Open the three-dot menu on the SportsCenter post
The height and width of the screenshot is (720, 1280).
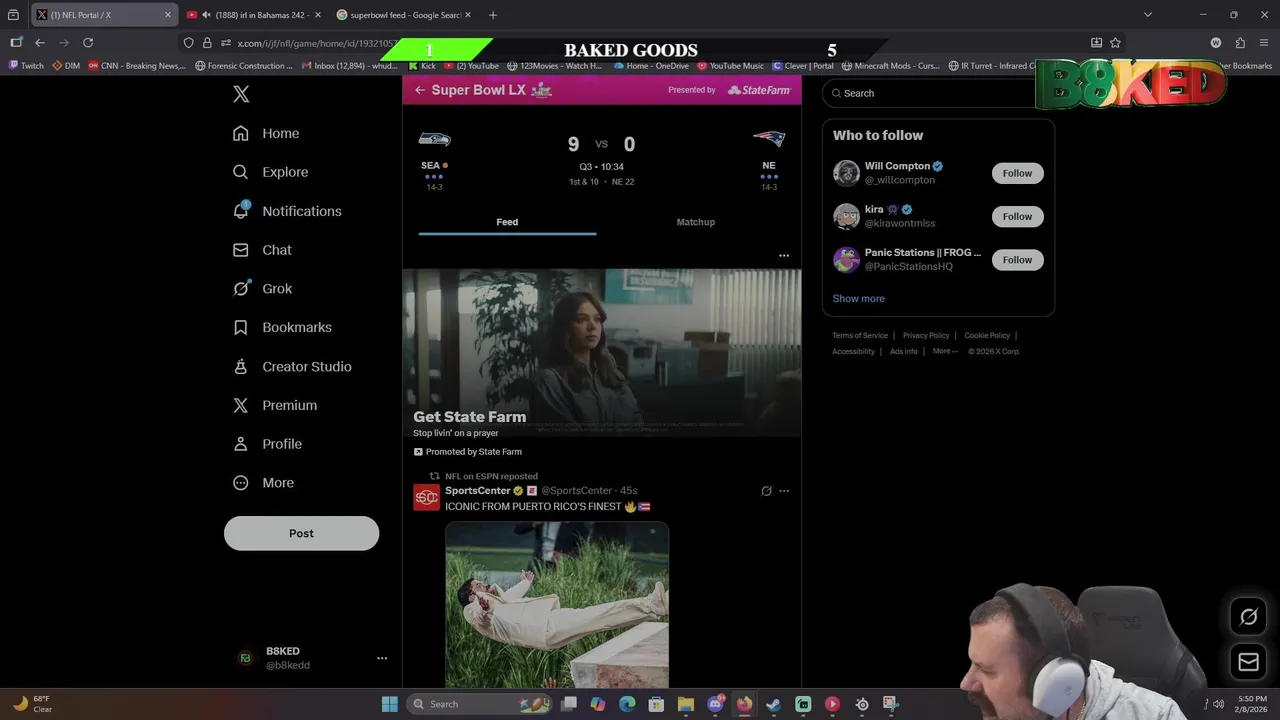point(784,491)
